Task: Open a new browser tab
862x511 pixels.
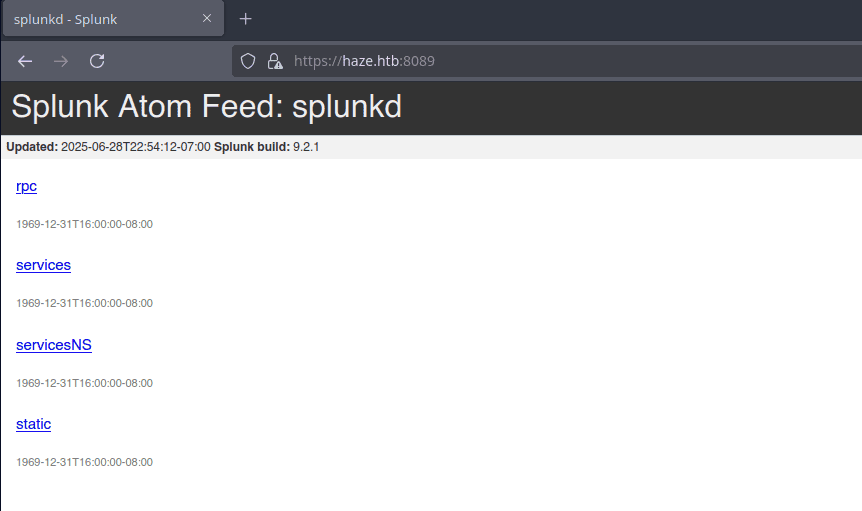Action: 246,19
